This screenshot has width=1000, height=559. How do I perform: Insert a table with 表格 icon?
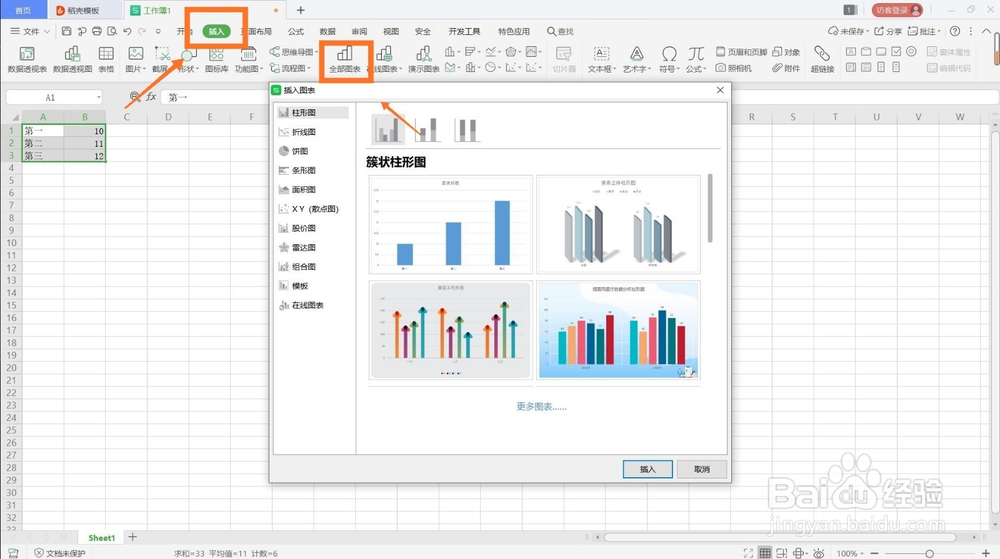point(106,59)
